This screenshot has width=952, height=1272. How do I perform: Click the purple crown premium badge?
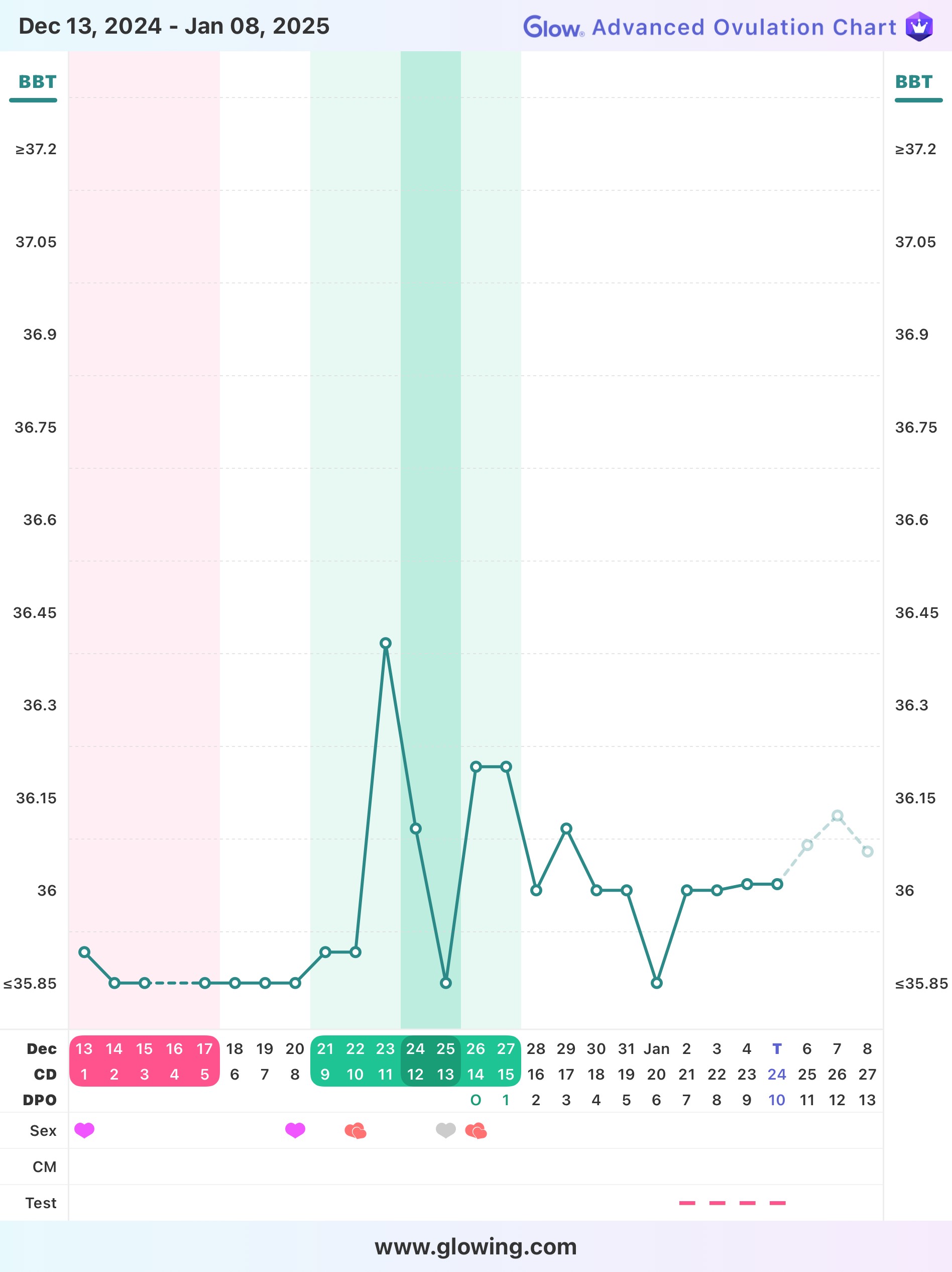(x=919, y=27)
